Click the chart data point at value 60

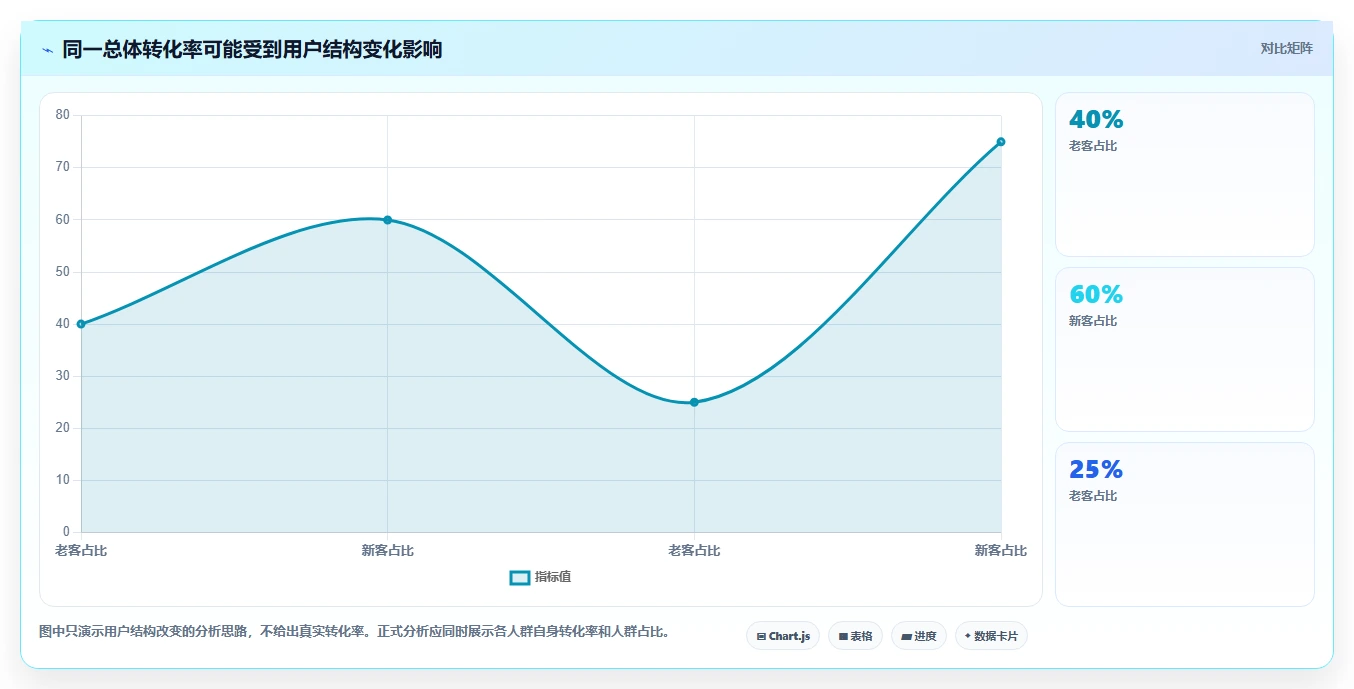387,220
